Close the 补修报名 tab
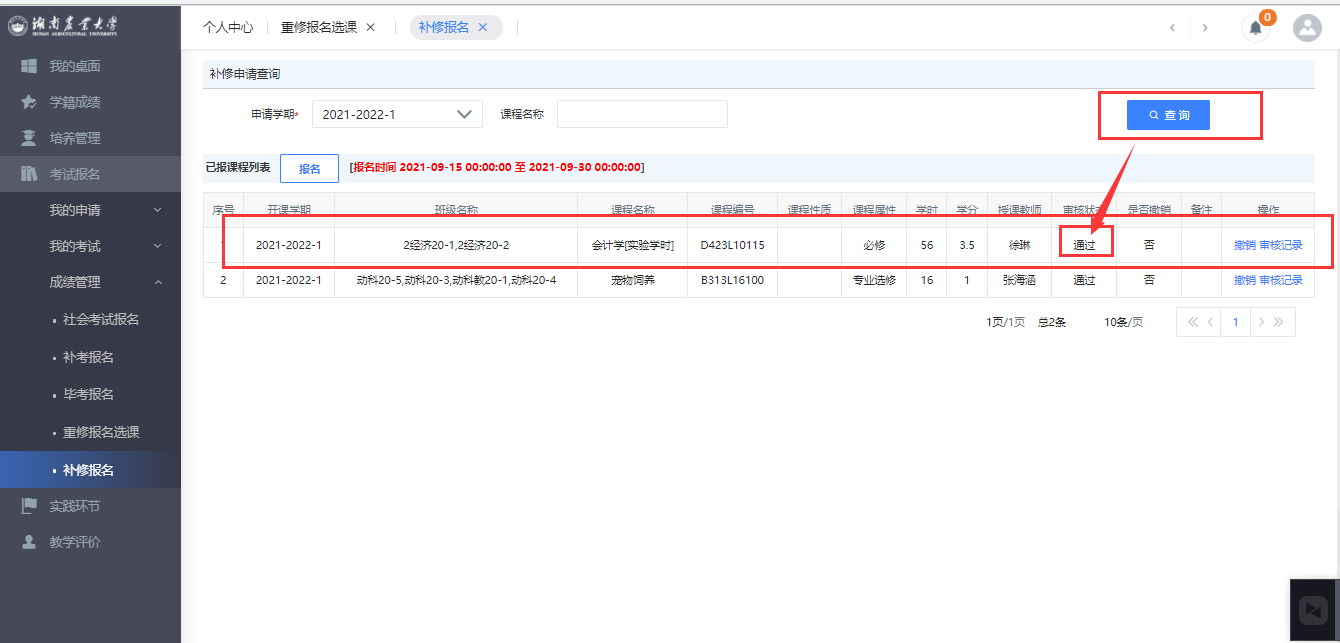 tap(483, 28)
